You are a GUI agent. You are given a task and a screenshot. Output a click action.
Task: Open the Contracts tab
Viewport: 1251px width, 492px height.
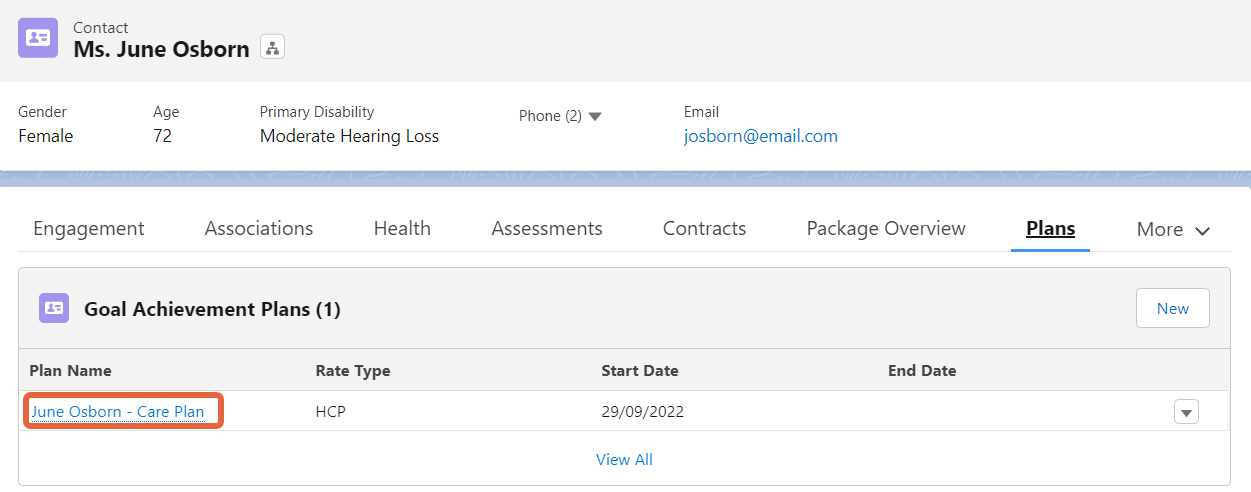(x=704, y=228)
